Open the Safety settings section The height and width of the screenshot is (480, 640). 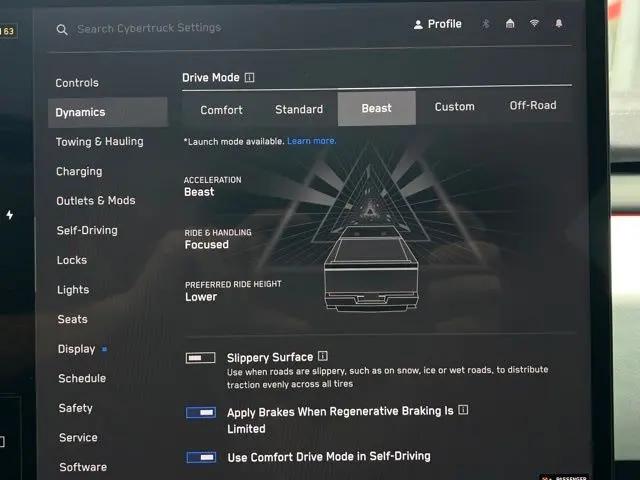click(76, 408)
